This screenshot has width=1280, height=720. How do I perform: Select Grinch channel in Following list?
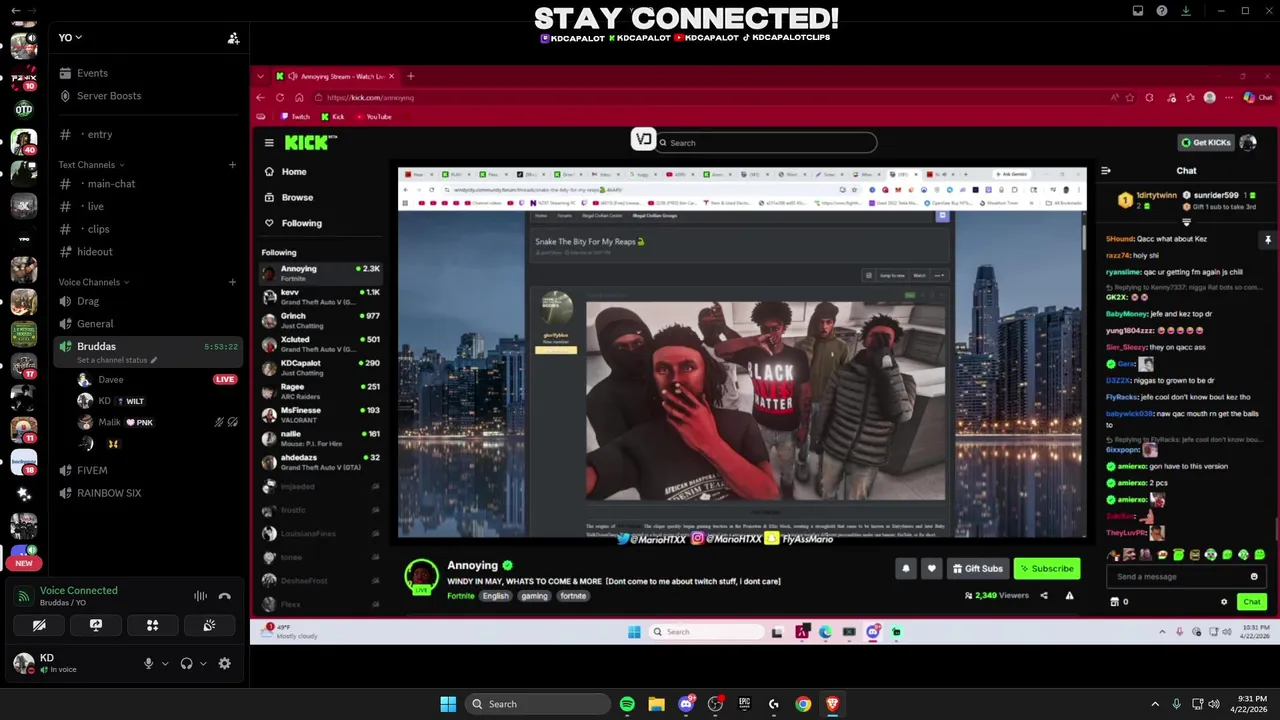coord(320,320)
